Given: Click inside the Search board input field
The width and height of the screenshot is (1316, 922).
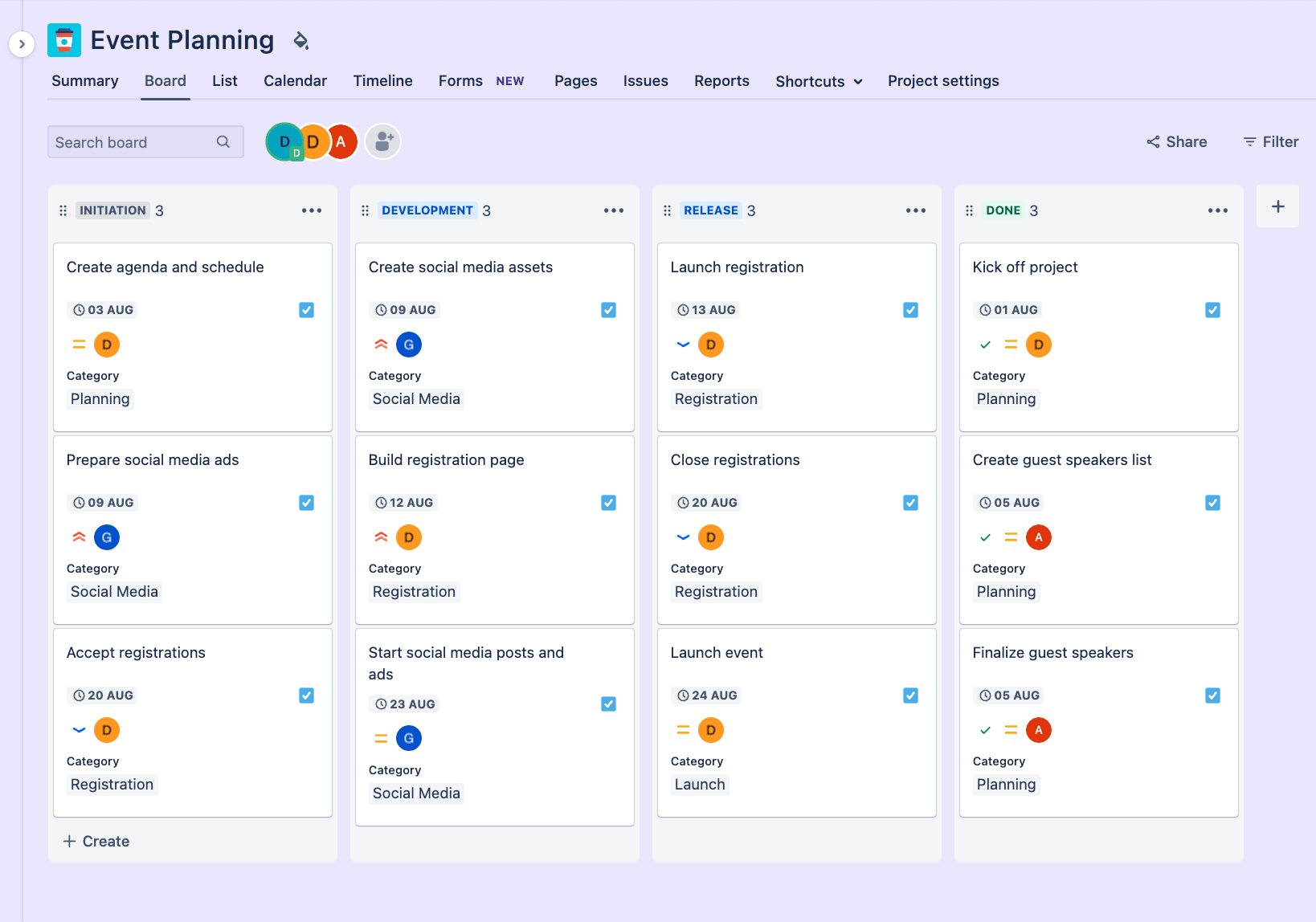Looking at the screenshot, I should pyautogui.click(x=129, y=141).
